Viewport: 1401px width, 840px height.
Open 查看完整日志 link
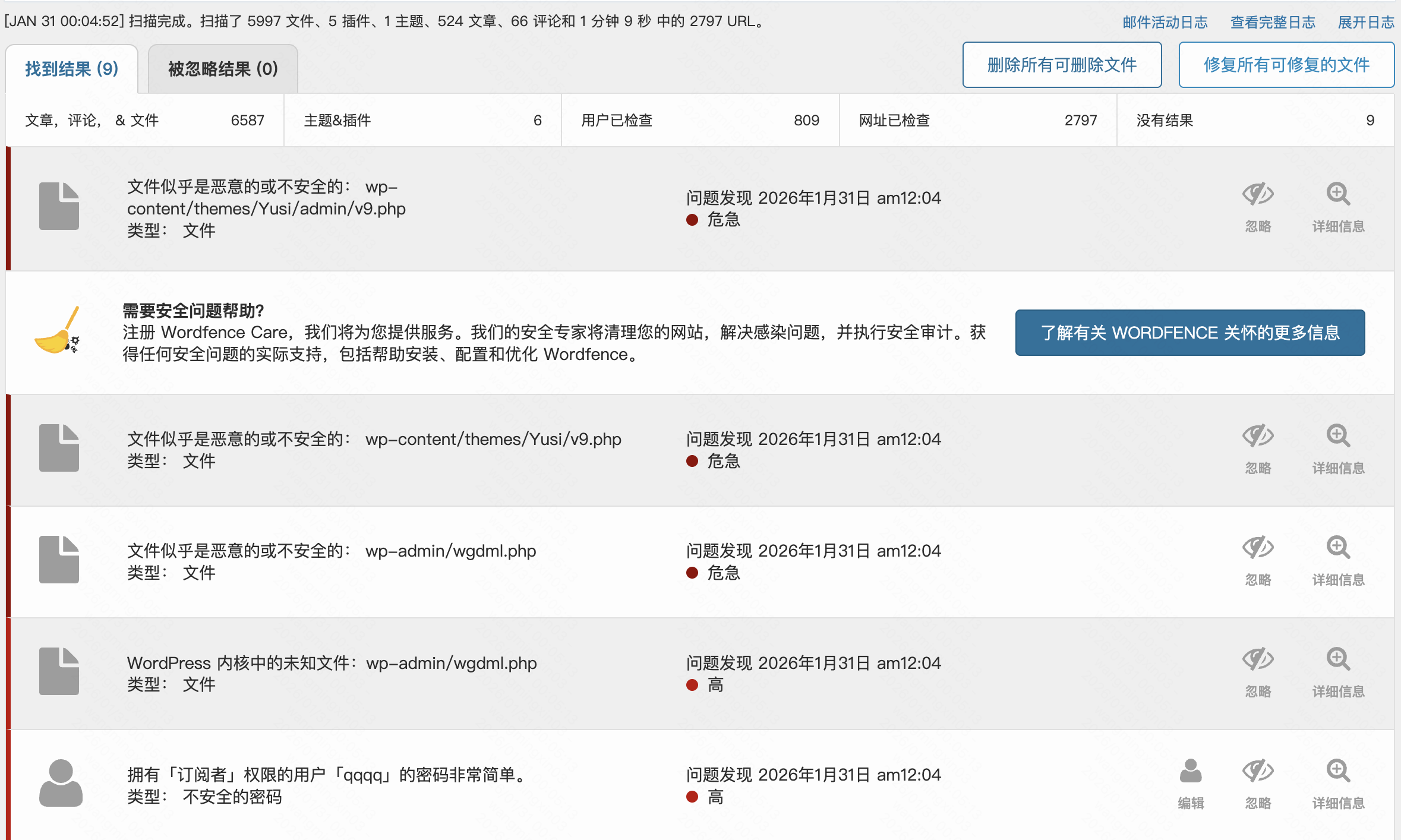click(1273, 22)
